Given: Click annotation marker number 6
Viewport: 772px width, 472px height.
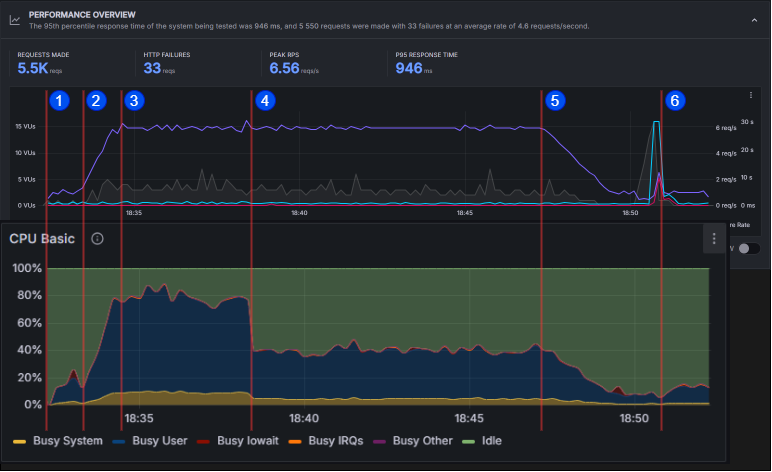Looking at the screenshot, I should 676,100.
